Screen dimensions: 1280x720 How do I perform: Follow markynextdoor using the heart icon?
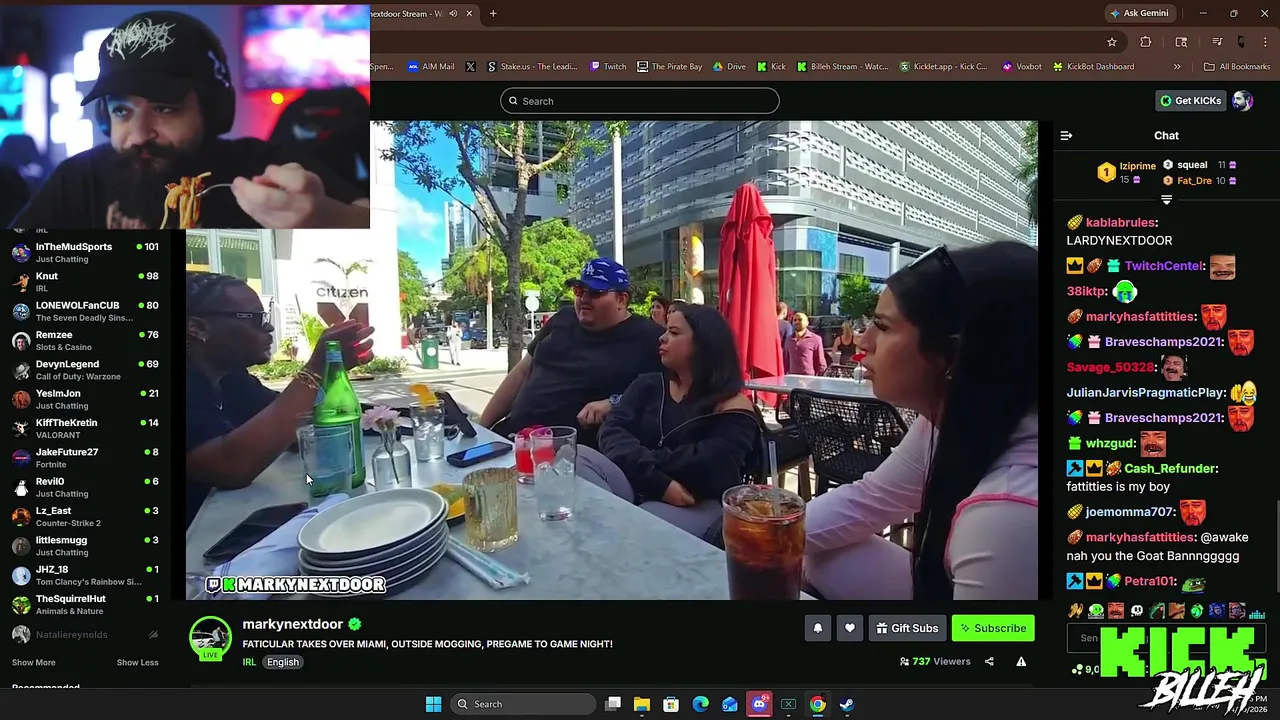coord(849,628)
